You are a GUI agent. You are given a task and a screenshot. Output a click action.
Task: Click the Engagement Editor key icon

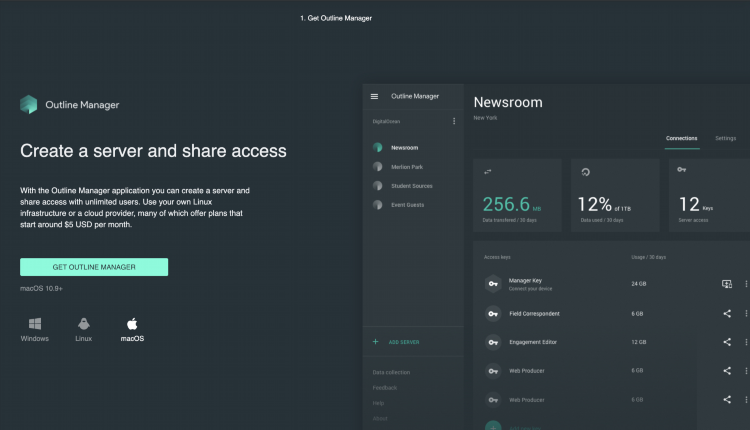pyautogui.click(x=493, y=342)
